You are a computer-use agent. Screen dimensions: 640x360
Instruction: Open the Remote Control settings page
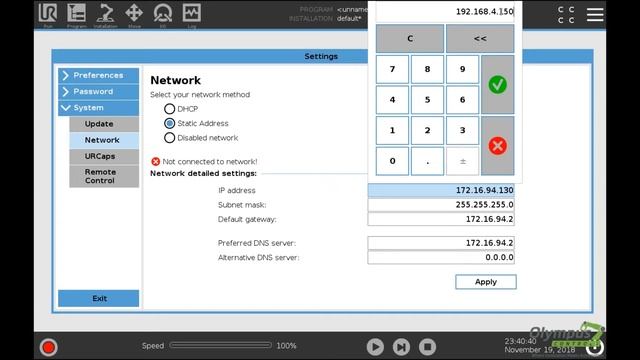tap(104, 176)
